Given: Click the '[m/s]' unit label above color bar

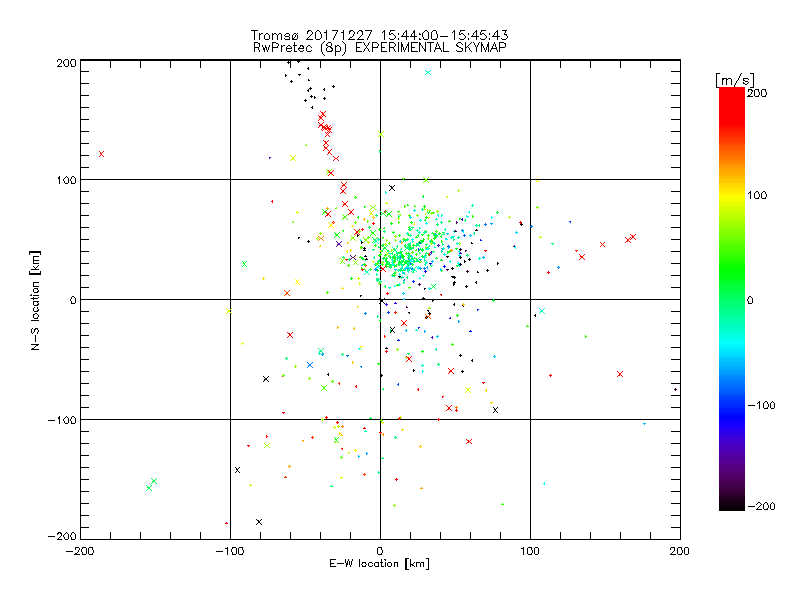Looking at the screenshot, I should [735, 80].
